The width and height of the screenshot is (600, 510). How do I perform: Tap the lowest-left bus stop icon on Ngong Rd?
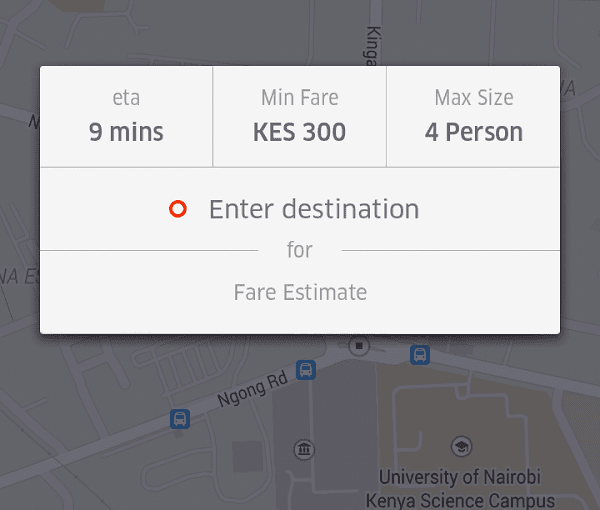point(180,419)
